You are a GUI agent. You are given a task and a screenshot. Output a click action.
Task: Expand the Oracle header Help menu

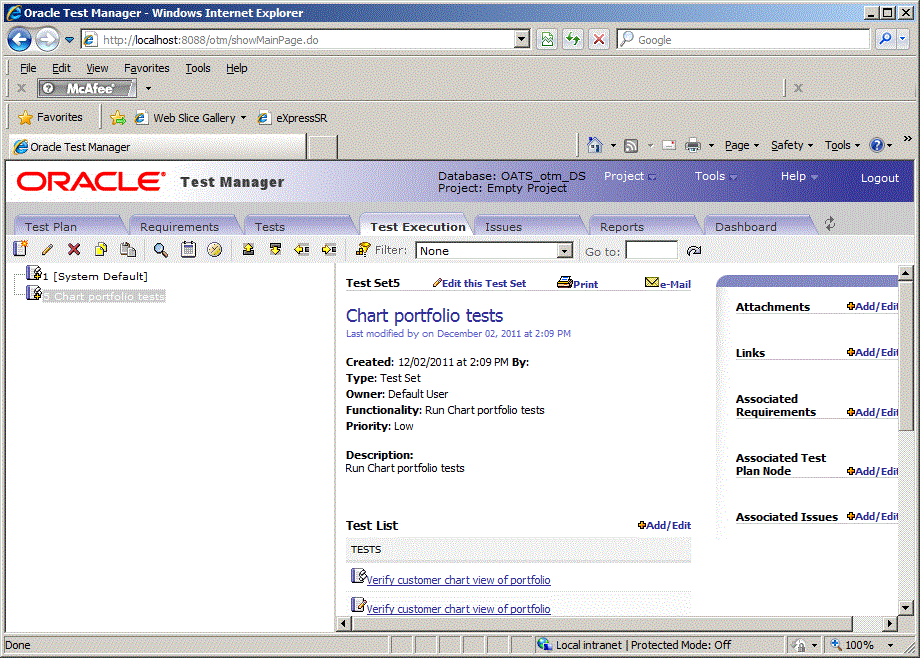799,176
